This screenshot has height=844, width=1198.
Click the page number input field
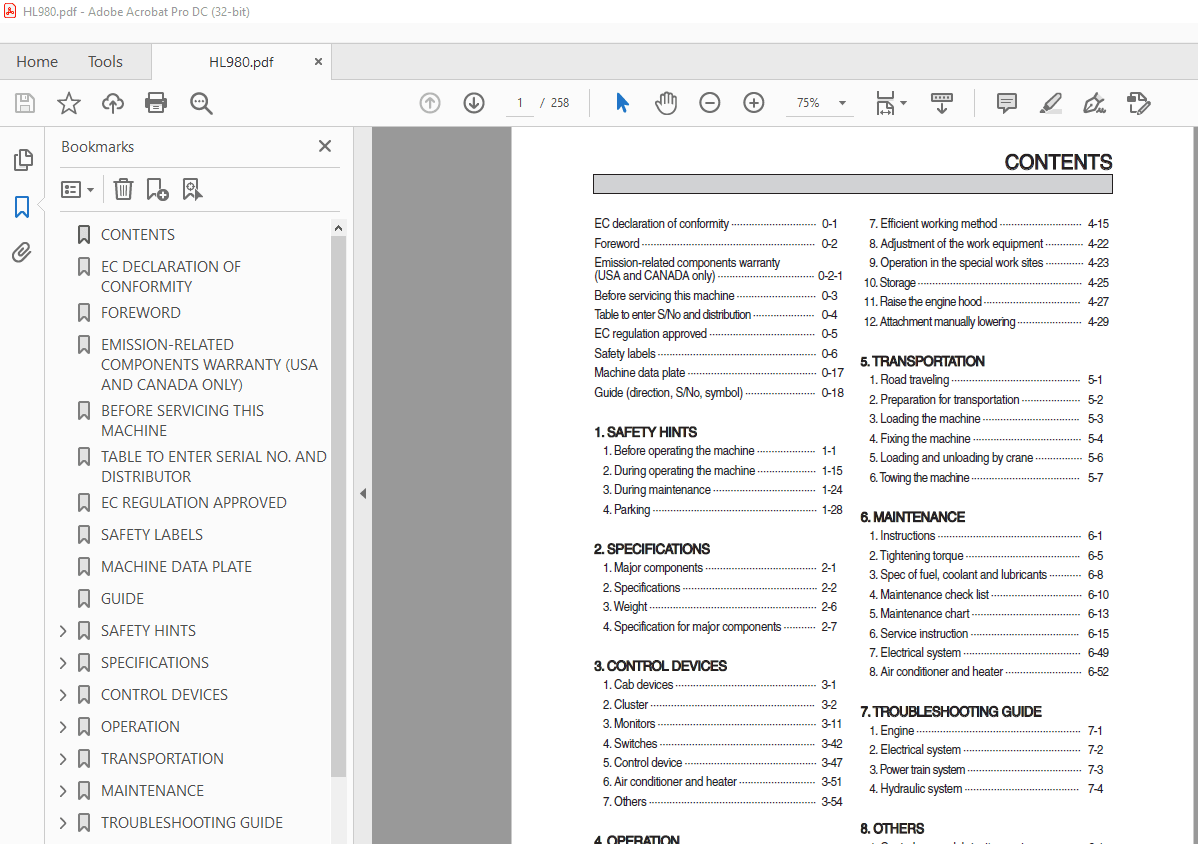[520, 103]
